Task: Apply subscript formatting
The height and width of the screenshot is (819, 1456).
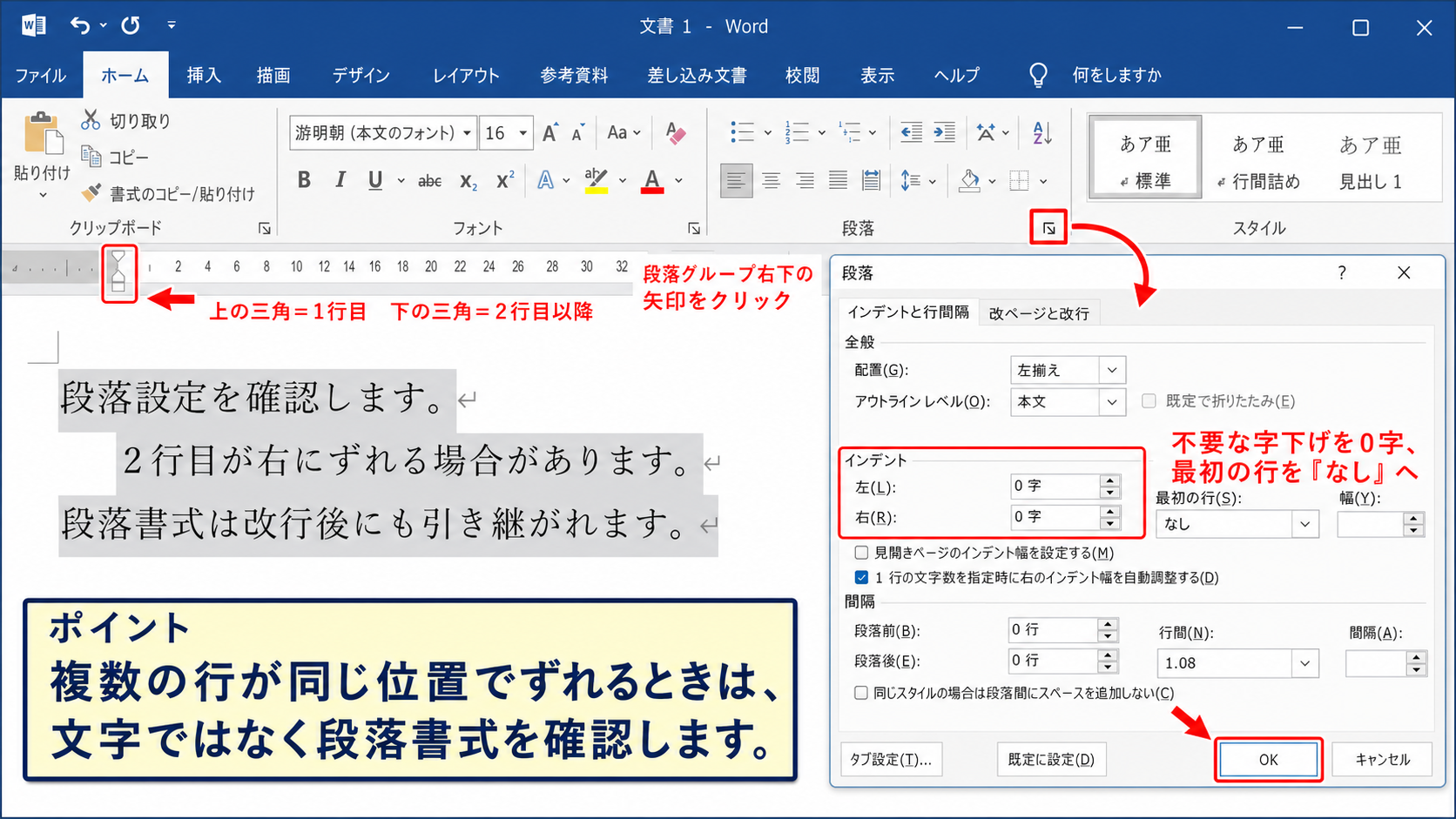Action: 468,181
